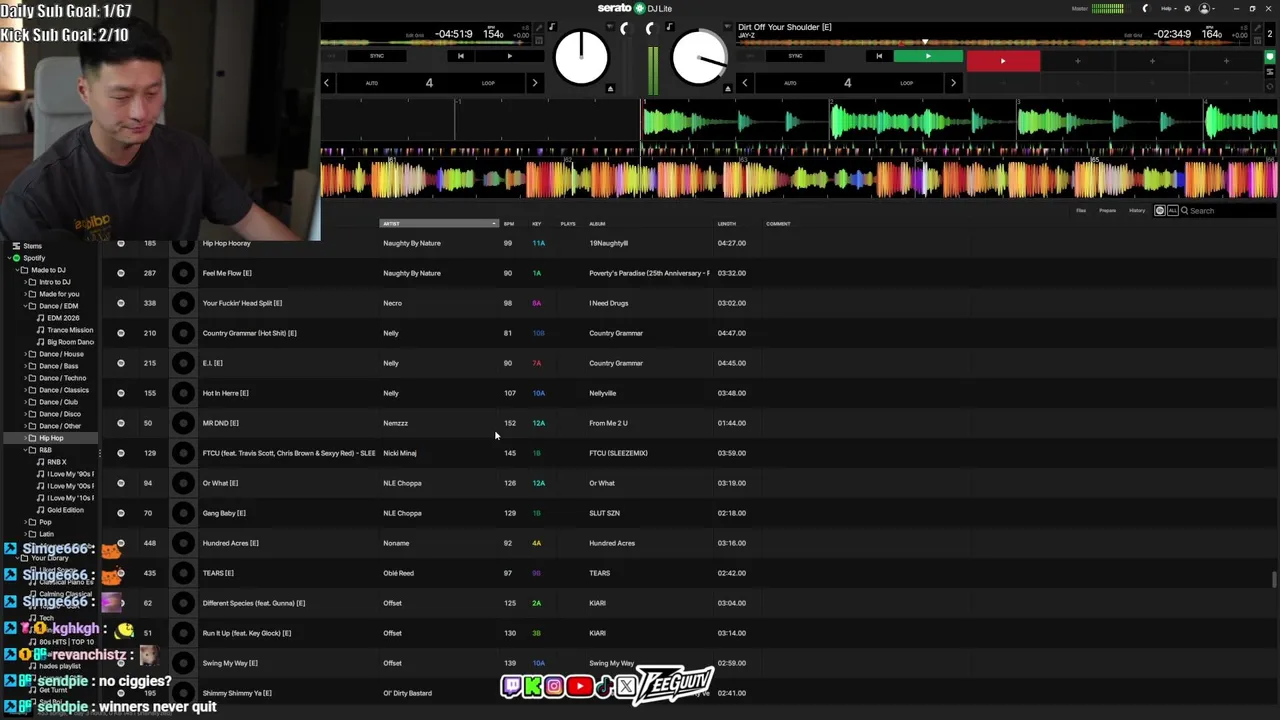1280x720 pixels.
Task: Click vinyl artwork for MR DND track
Action: pyautogui.click(x=183, y=423)
